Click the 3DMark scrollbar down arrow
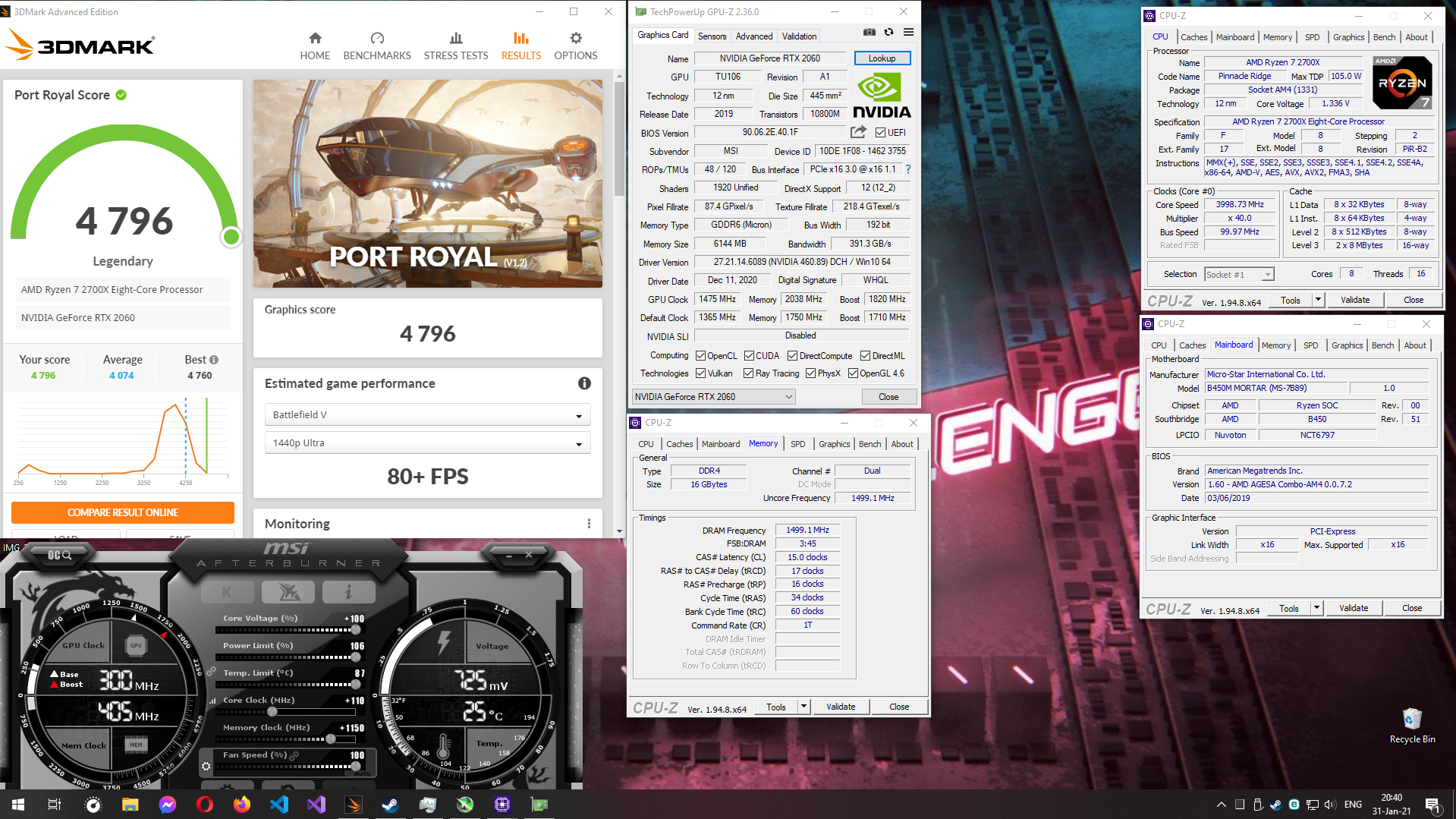1456x819 pixels. (619, 531)
